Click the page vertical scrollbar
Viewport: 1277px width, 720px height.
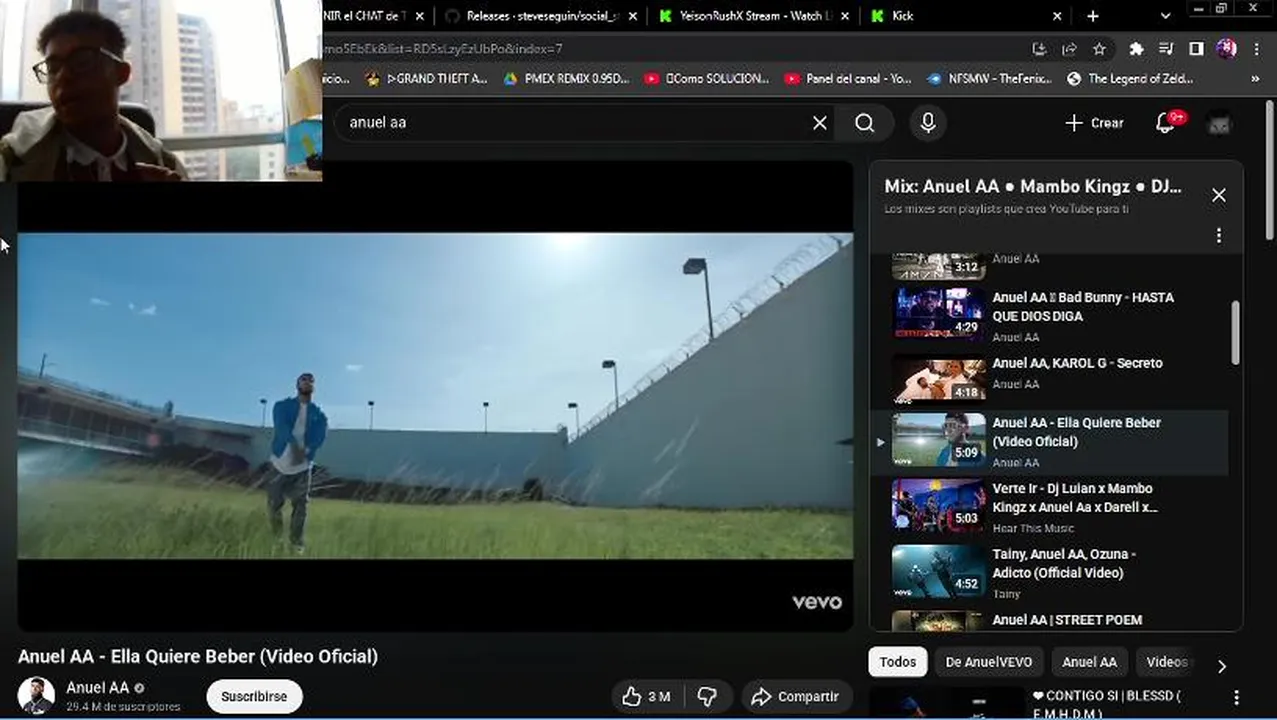[x=1270, y=170]
